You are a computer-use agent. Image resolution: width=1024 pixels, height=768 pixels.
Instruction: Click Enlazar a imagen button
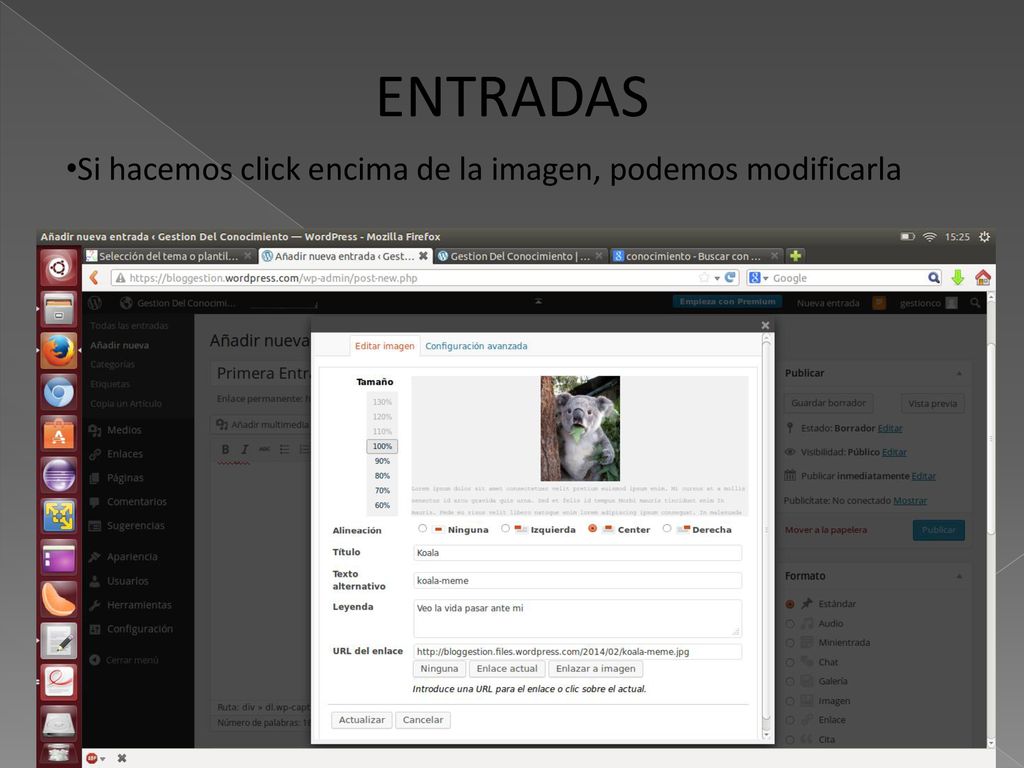[596, 669]
